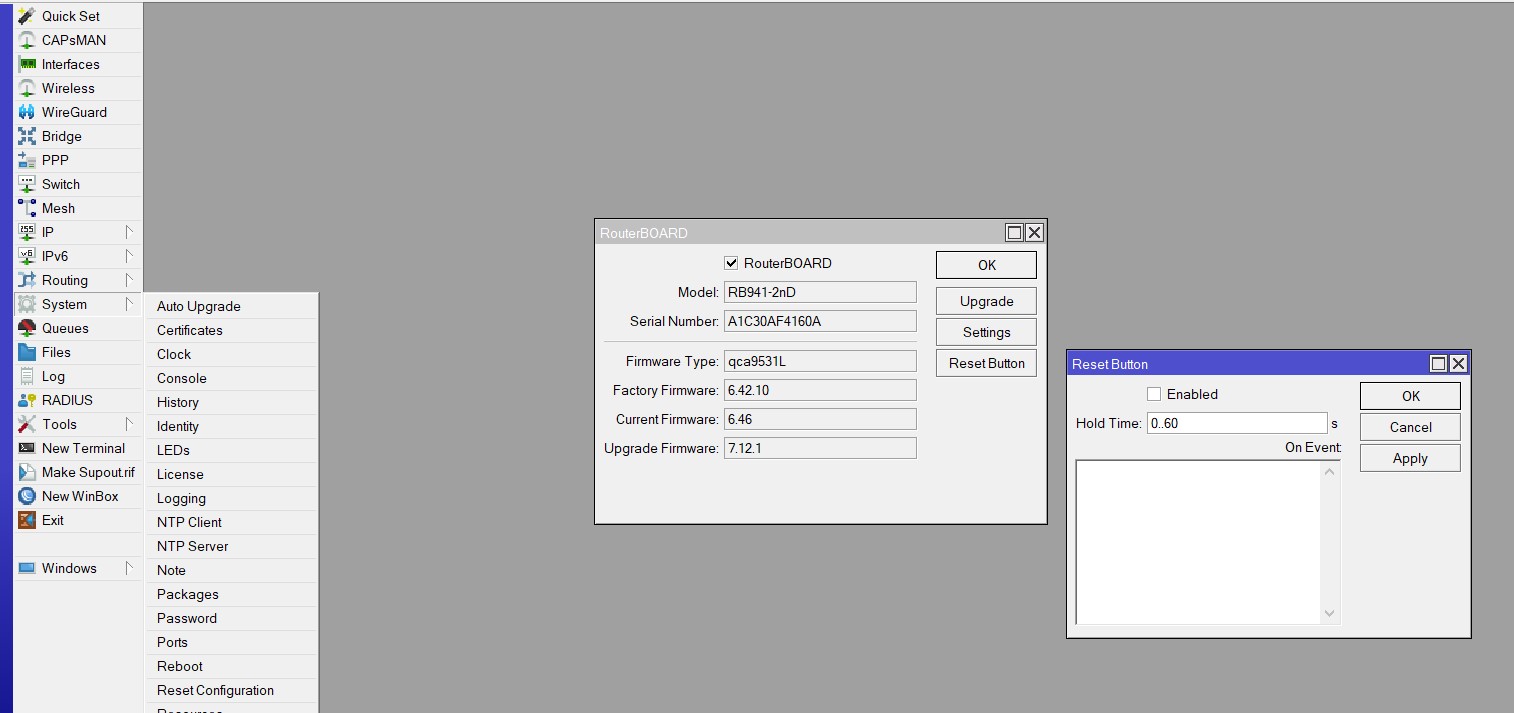1514x713 pixels.
Task: Click the Windows monitor icon
Action: [27, 568]
